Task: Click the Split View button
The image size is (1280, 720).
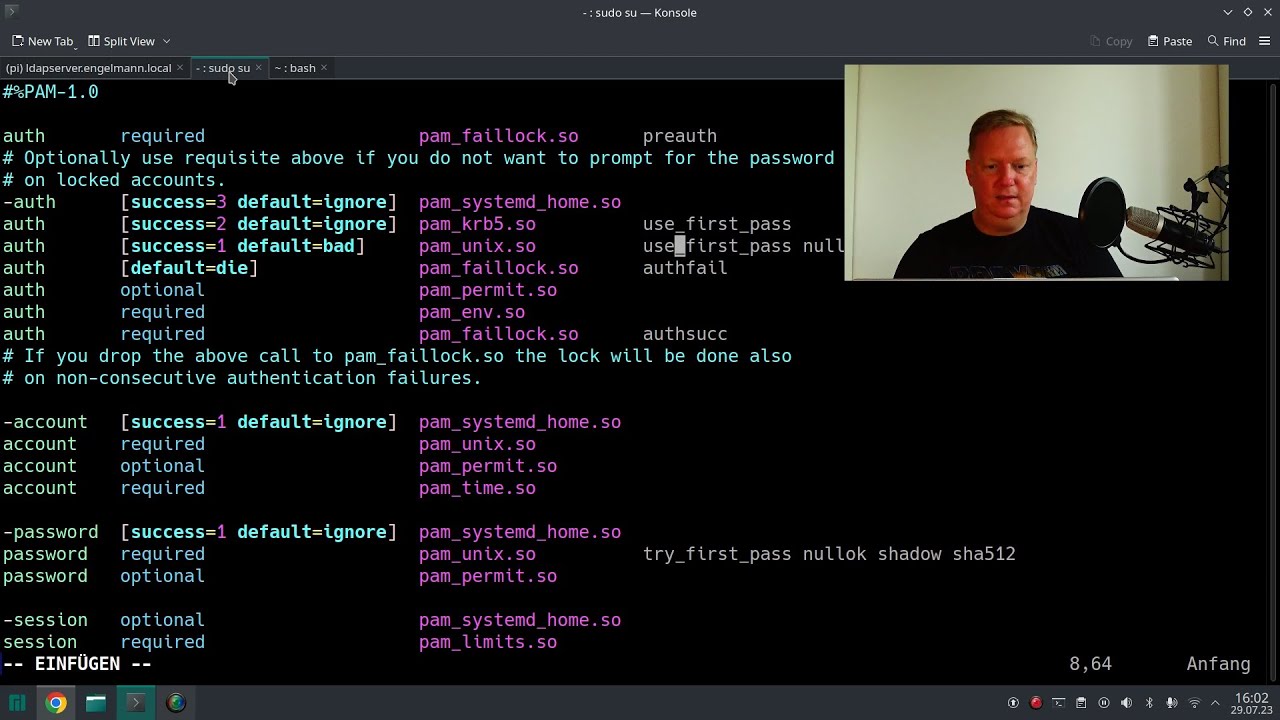Action: point(121,41)
